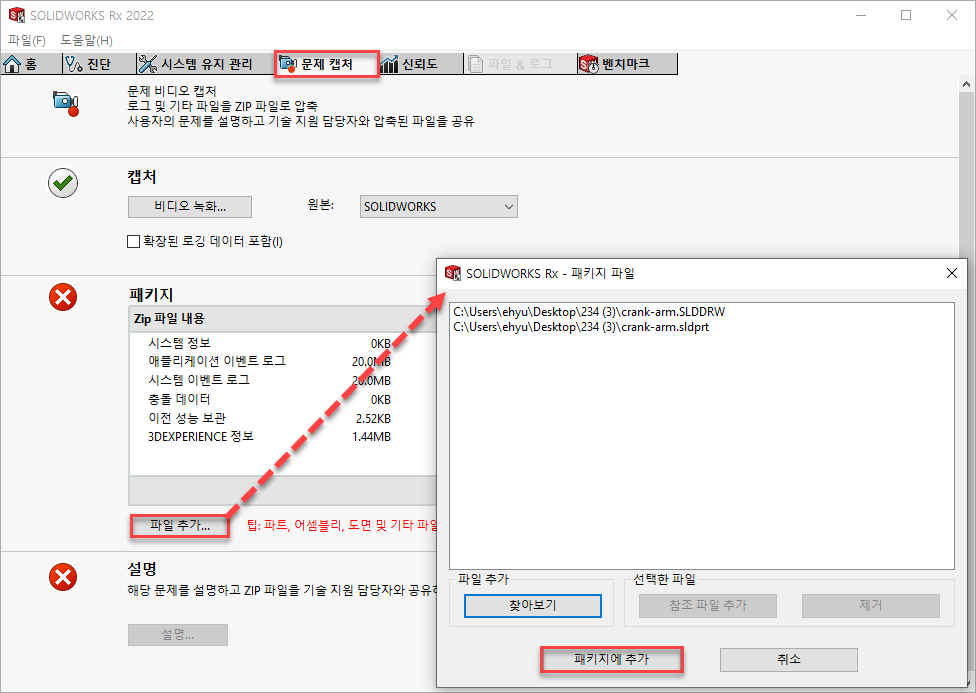Image resolution: width=976 pixels, height=693 pixels.
Task: Click the red error icon beside 설명
Action: (63, 577)
